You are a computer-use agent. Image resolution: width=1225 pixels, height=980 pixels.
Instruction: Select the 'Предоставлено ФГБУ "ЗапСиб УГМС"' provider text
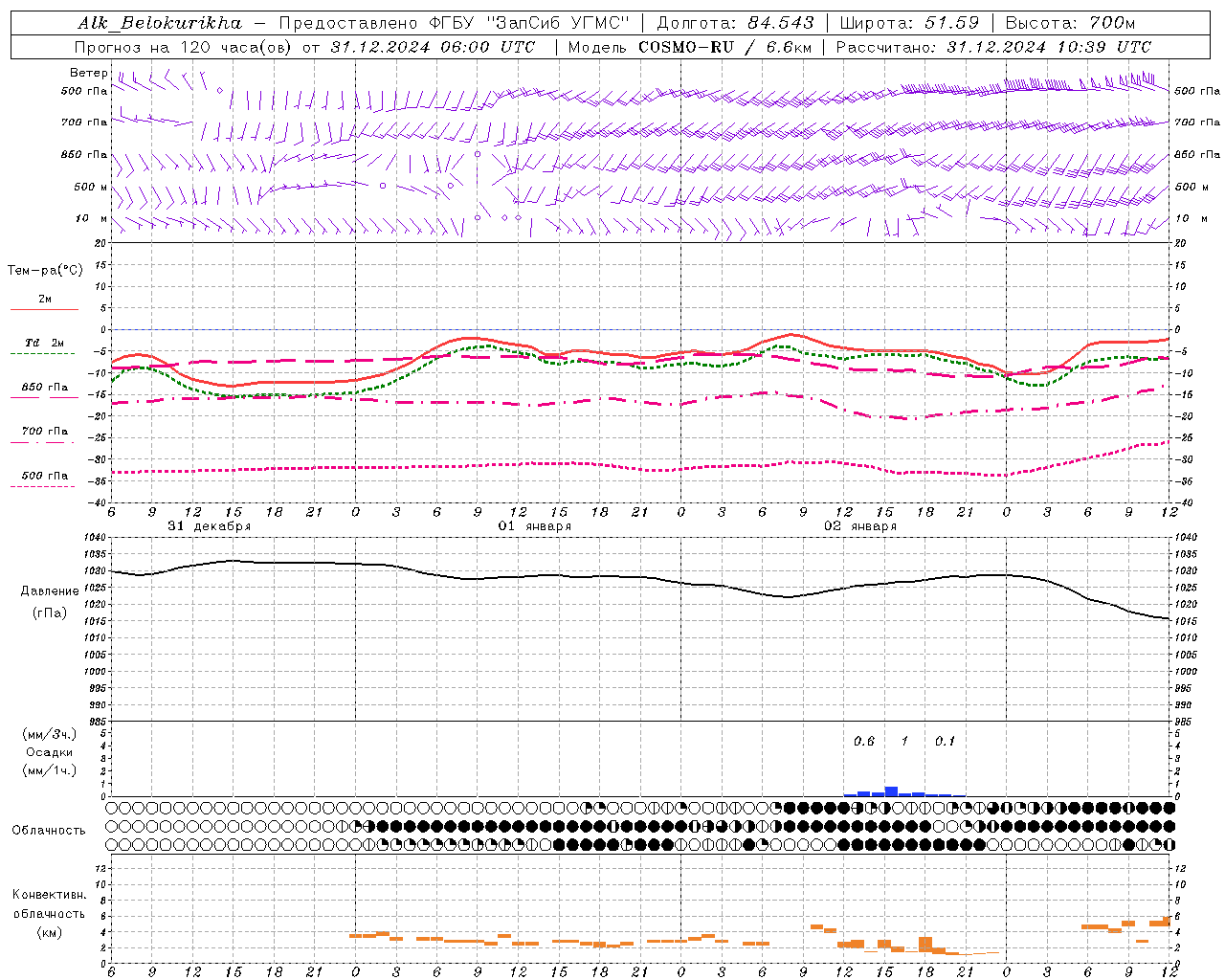(x=454, y=23)
